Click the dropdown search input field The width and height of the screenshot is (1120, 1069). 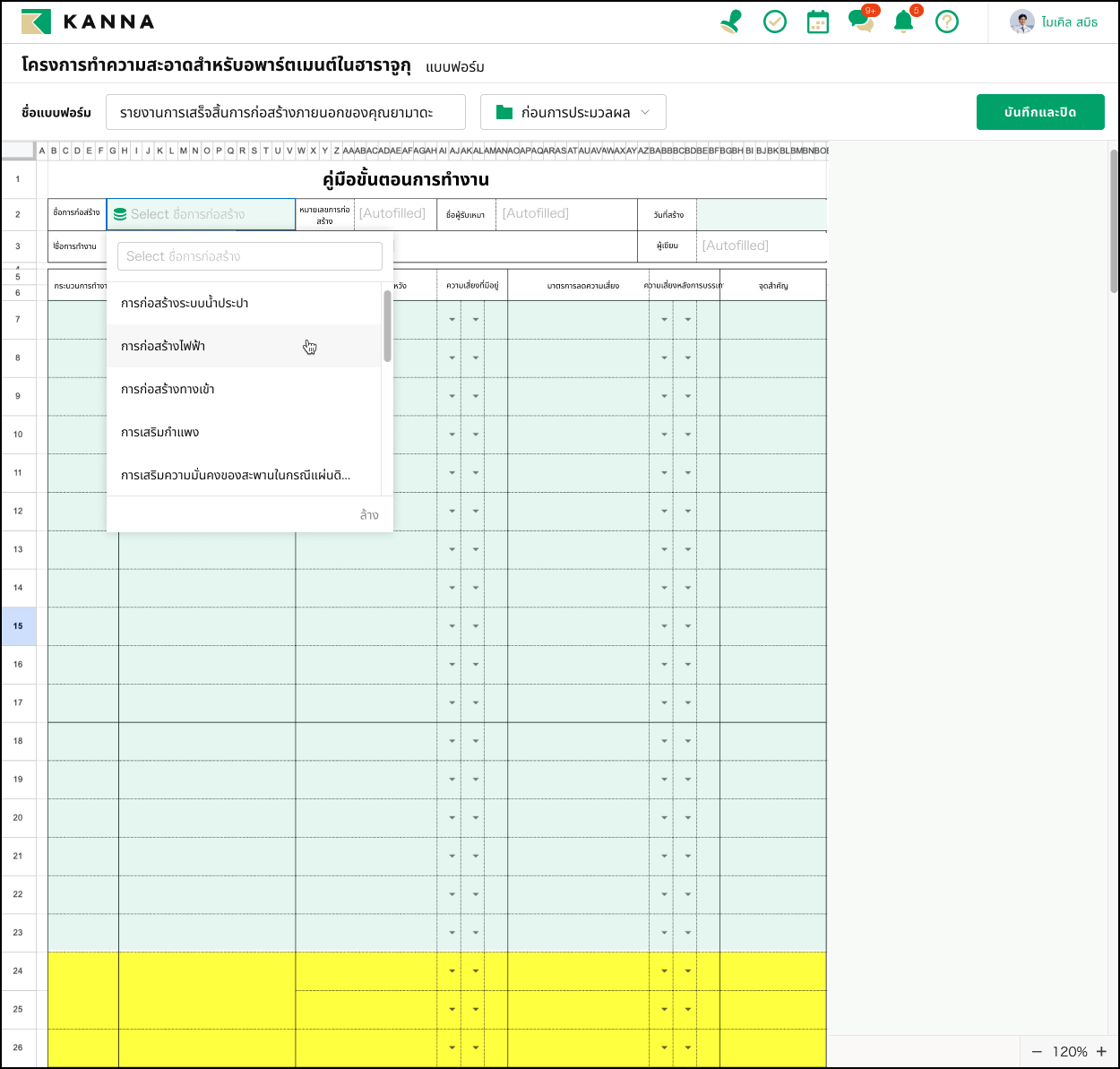click(249, 256)
